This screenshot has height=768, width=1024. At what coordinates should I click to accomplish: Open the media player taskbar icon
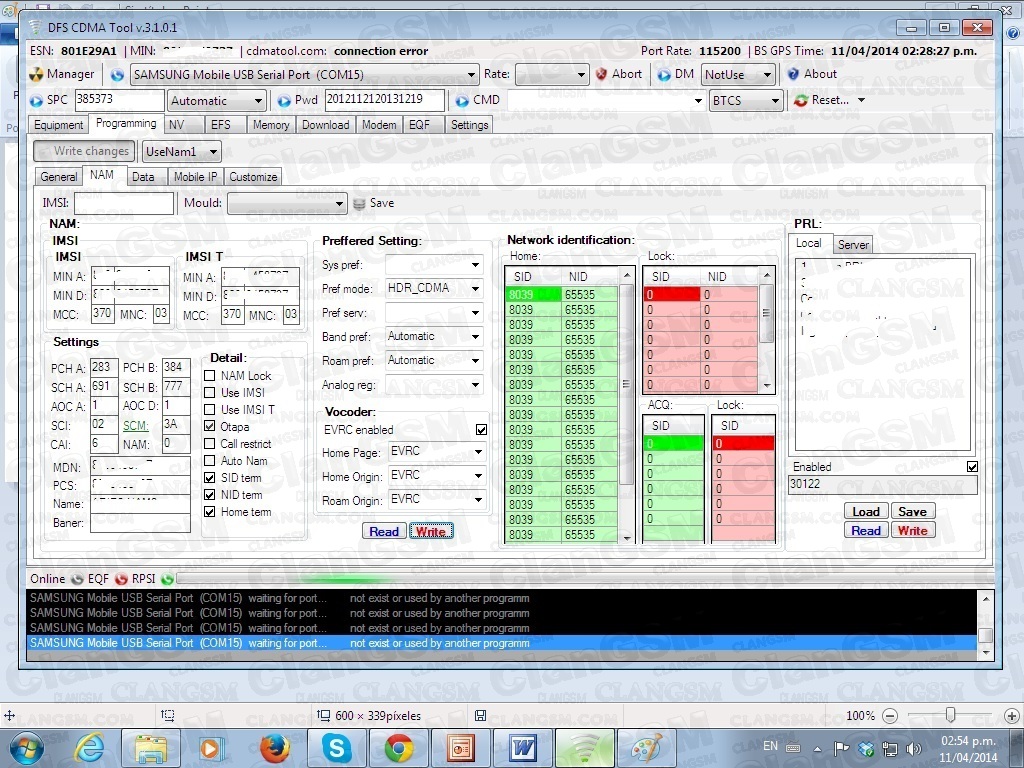pos(213,748)
